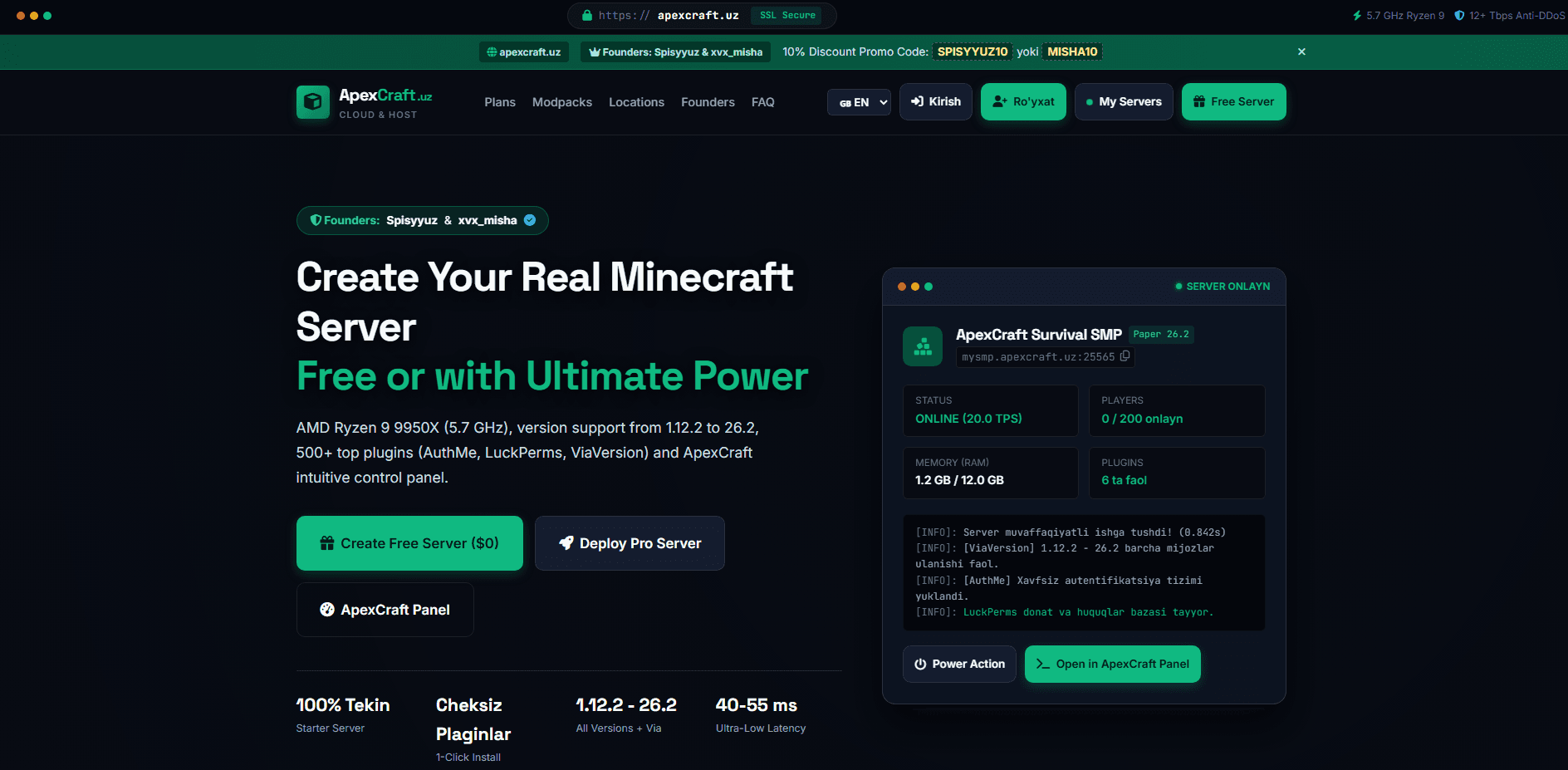
Task: Click the Ro'yxat register button
Action: [1023, 101]
